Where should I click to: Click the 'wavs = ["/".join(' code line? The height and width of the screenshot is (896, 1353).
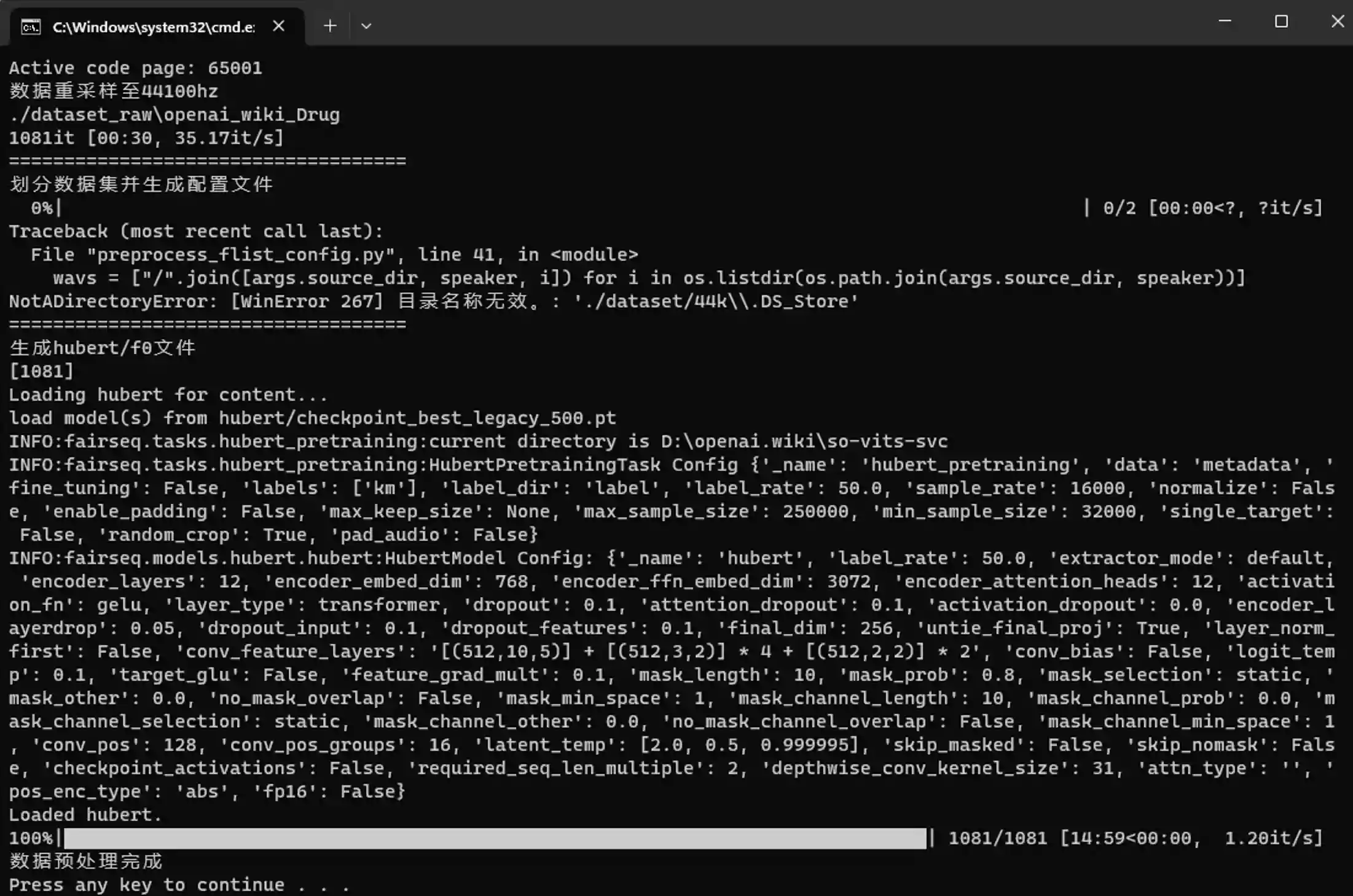pyautogui.click(x=649, y=278)
